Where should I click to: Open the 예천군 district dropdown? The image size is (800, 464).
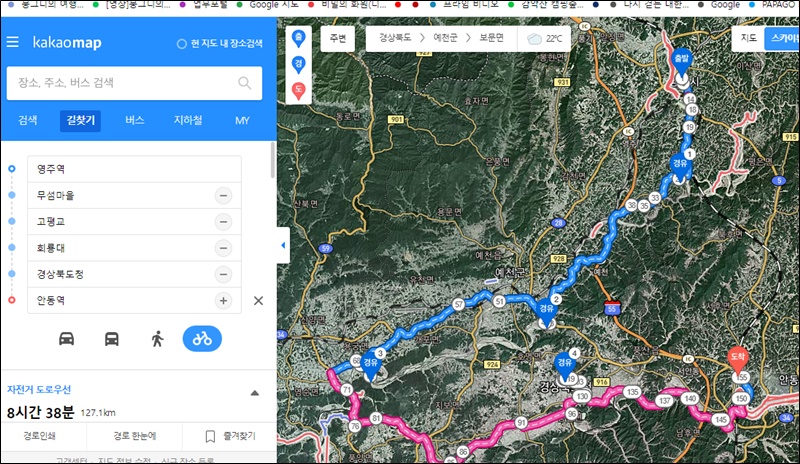pyautogui.click(x=445, y=38)
